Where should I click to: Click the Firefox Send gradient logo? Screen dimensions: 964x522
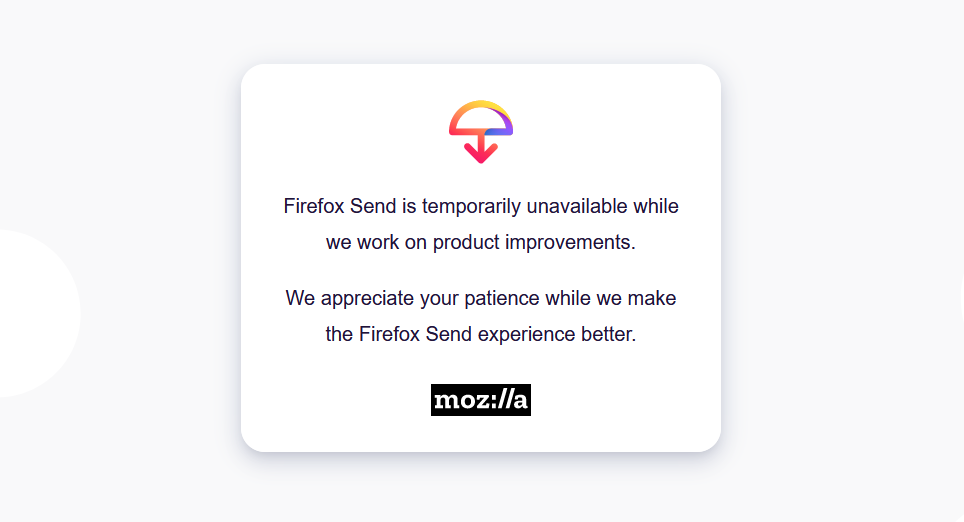pyautogui.click(x=481, y=132)
